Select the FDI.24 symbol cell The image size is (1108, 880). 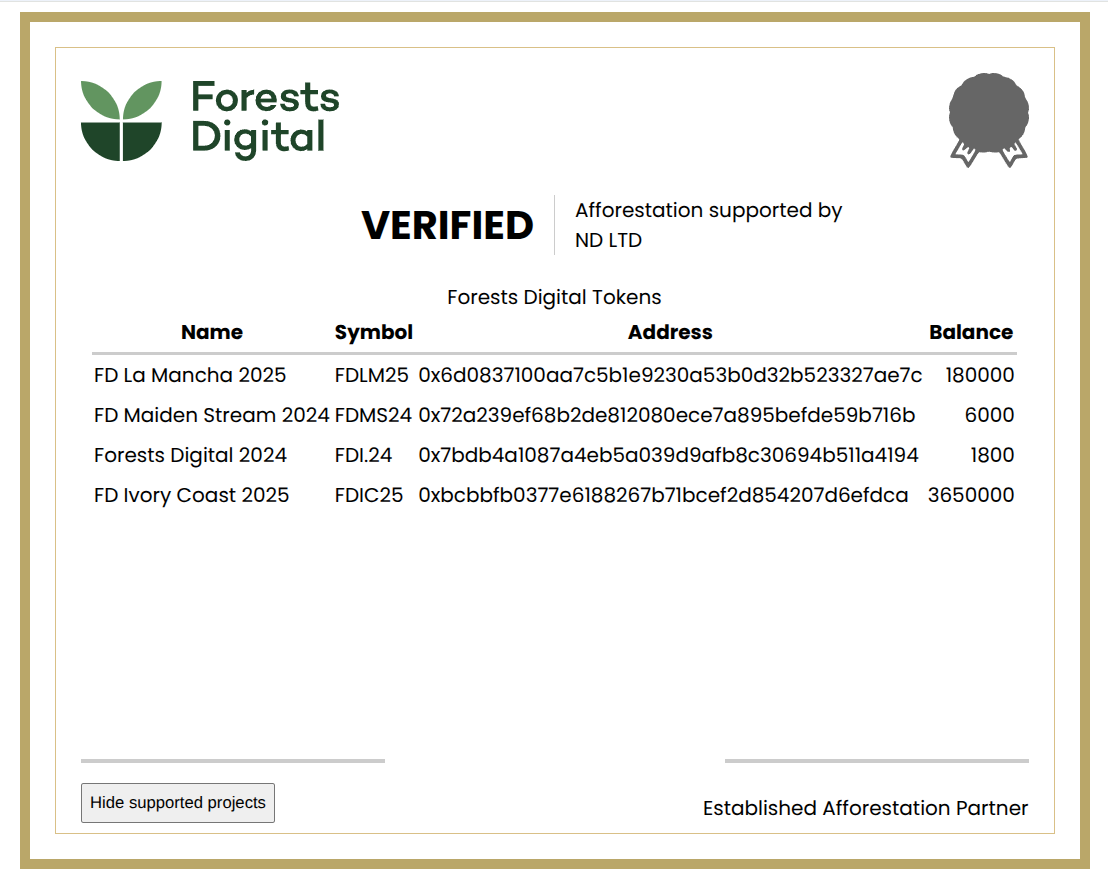pos(363,455)
